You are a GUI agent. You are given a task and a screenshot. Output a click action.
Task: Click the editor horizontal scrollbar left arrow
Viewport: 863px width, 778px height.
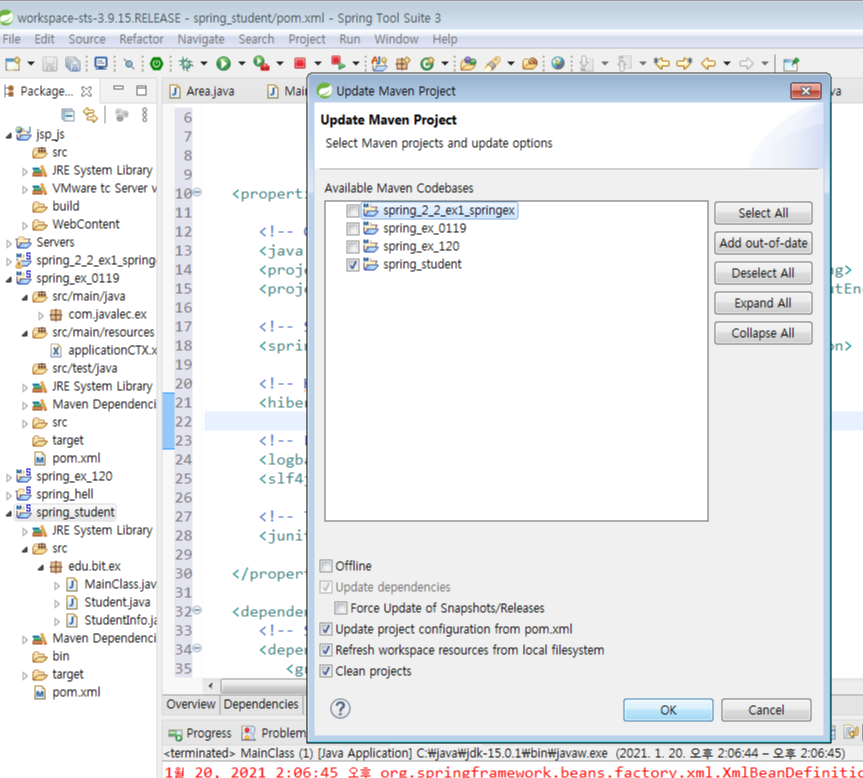point(210,686)
